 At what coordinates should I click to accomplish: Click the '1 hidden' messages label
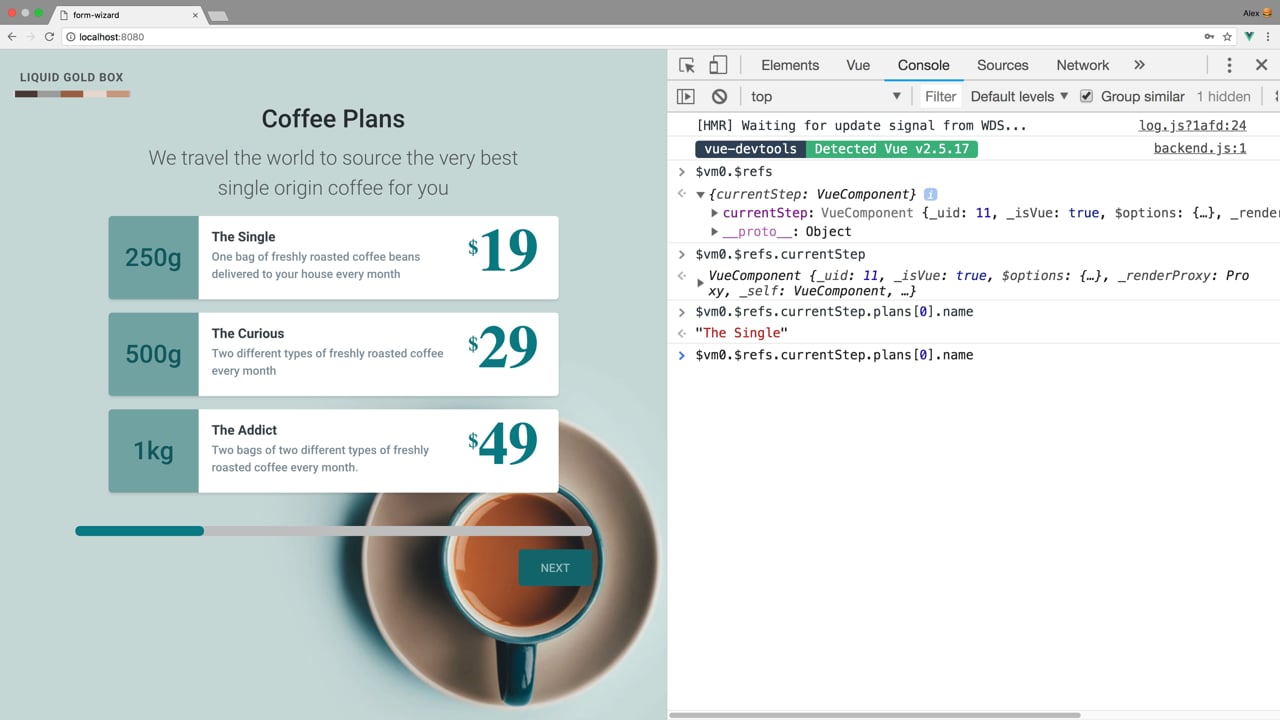1224,96
